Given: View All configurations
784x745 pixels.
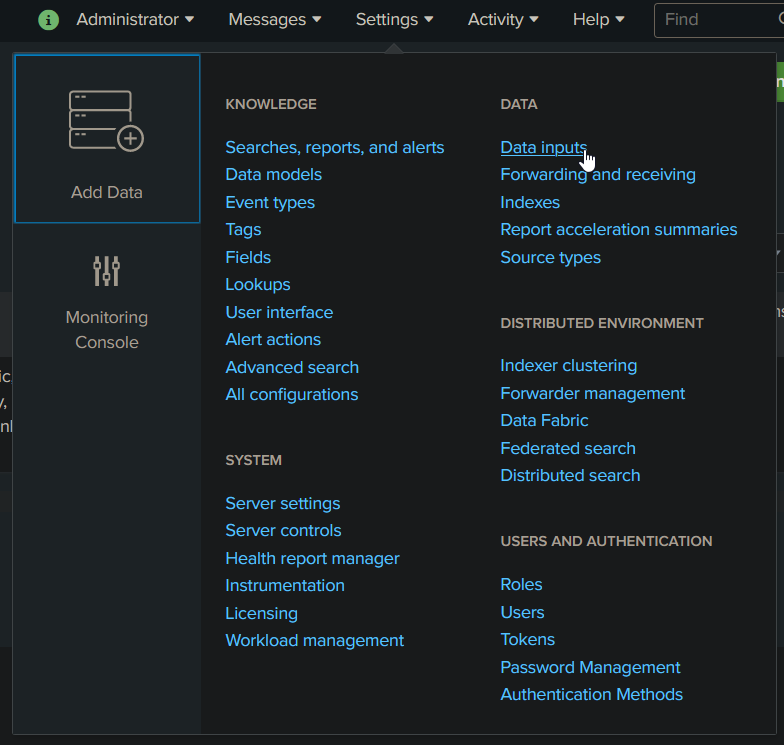Looking at the screenshot, I should pos(292,394).
